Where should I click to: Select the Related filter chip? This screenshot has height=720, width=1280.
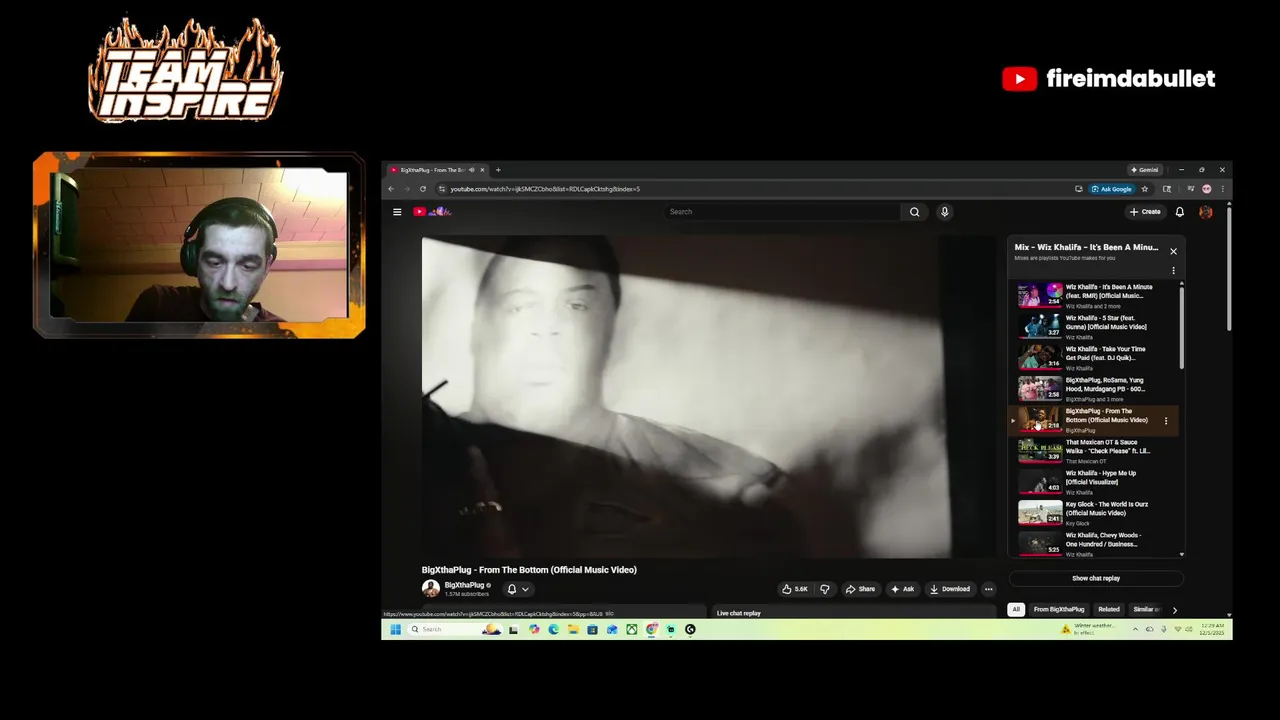(1109, 609)
